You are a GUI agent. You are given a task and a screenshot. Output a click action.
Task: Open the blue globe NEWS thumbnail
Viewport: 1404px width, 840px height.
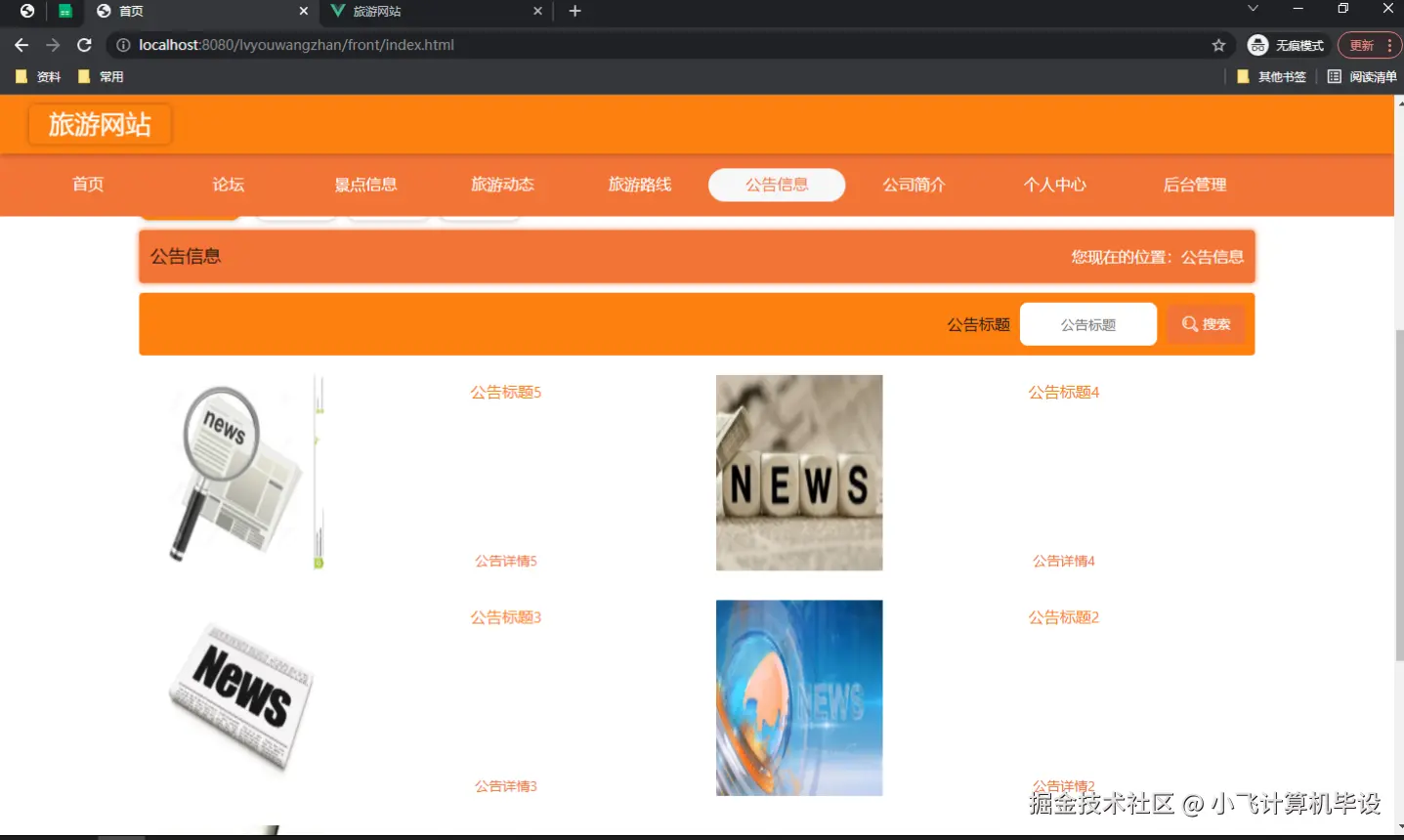[x=799, y=697]
